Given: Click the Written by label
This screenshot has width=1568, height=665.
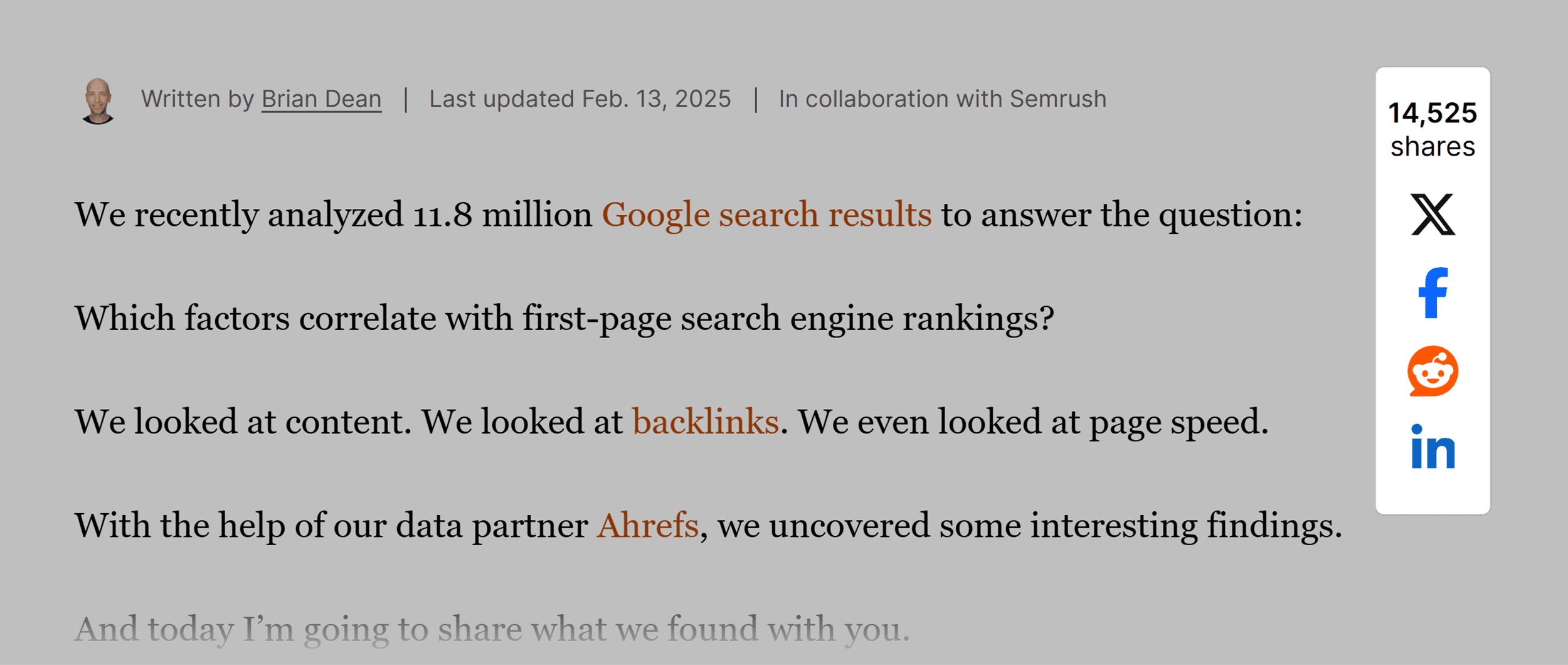Looking at the screenshot, I should (x=197, y=99).
